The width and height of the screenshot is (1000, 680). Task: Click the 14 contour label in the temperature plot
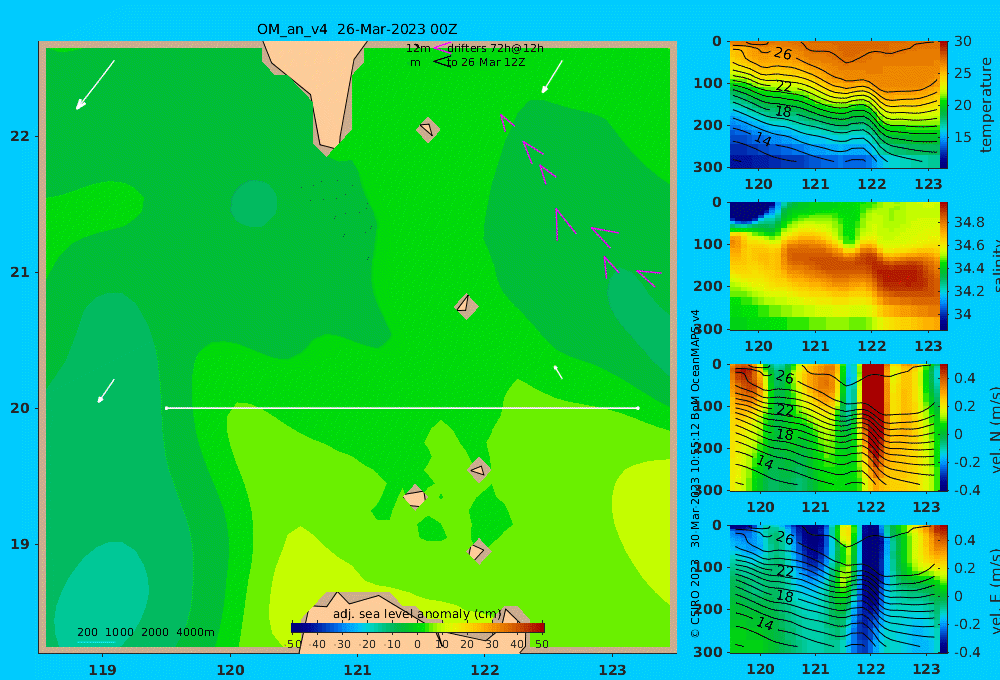(x=763, y=138)
